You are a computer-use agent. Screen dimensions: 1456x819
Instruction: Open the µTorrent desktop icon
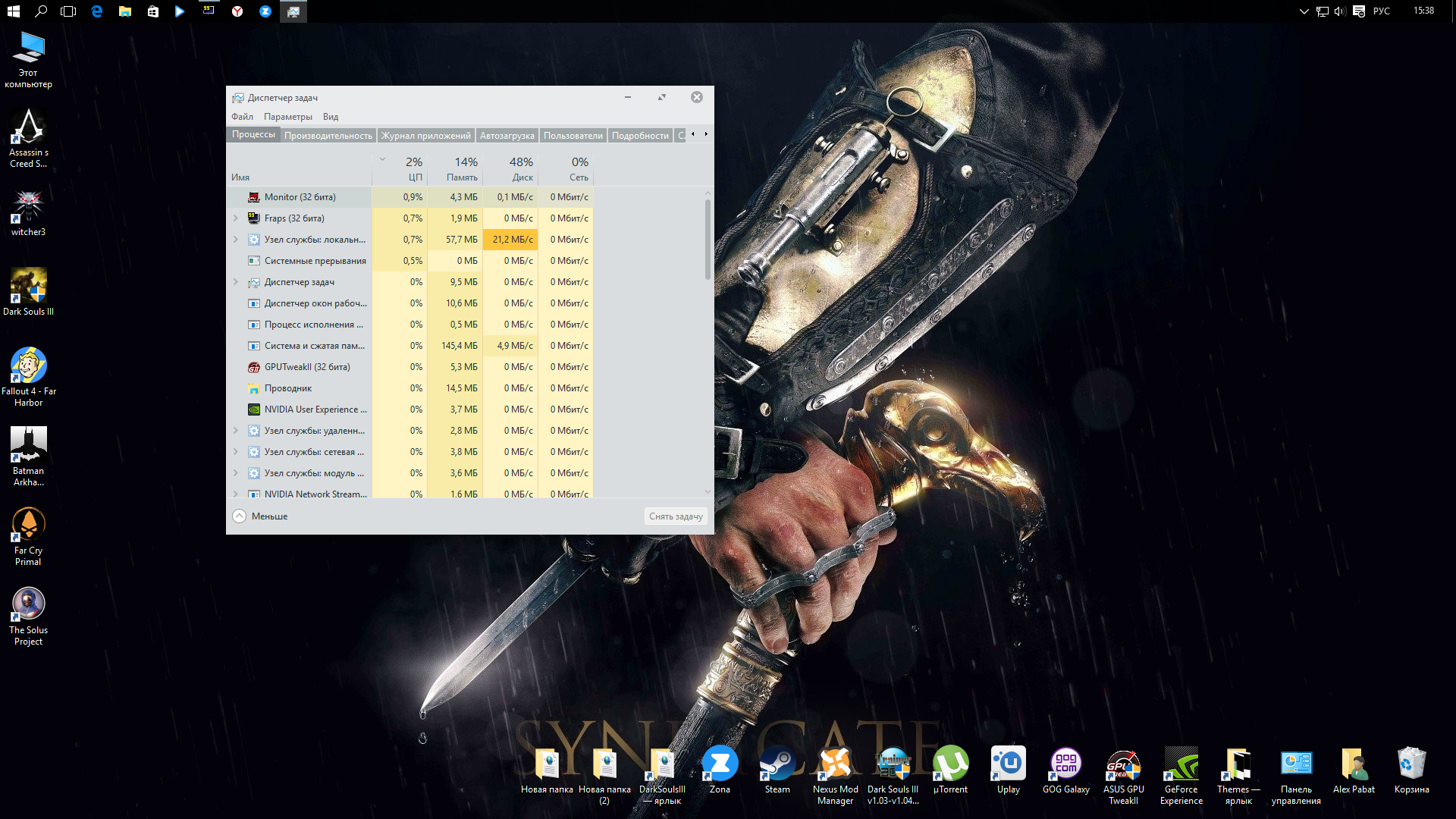(950, 764)
